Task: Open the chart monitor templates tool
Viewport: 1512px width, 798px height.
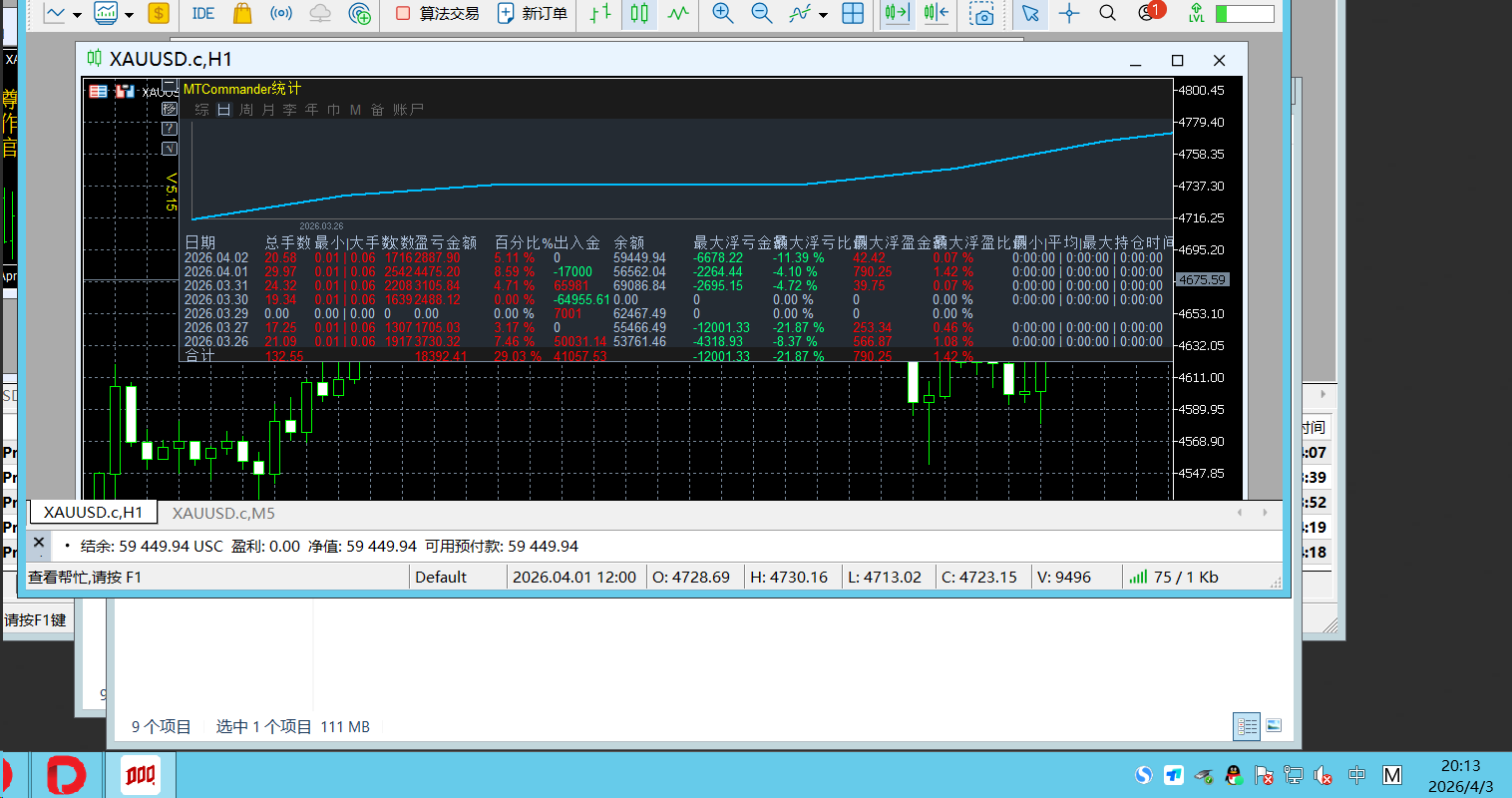Action: coord(105,13)
